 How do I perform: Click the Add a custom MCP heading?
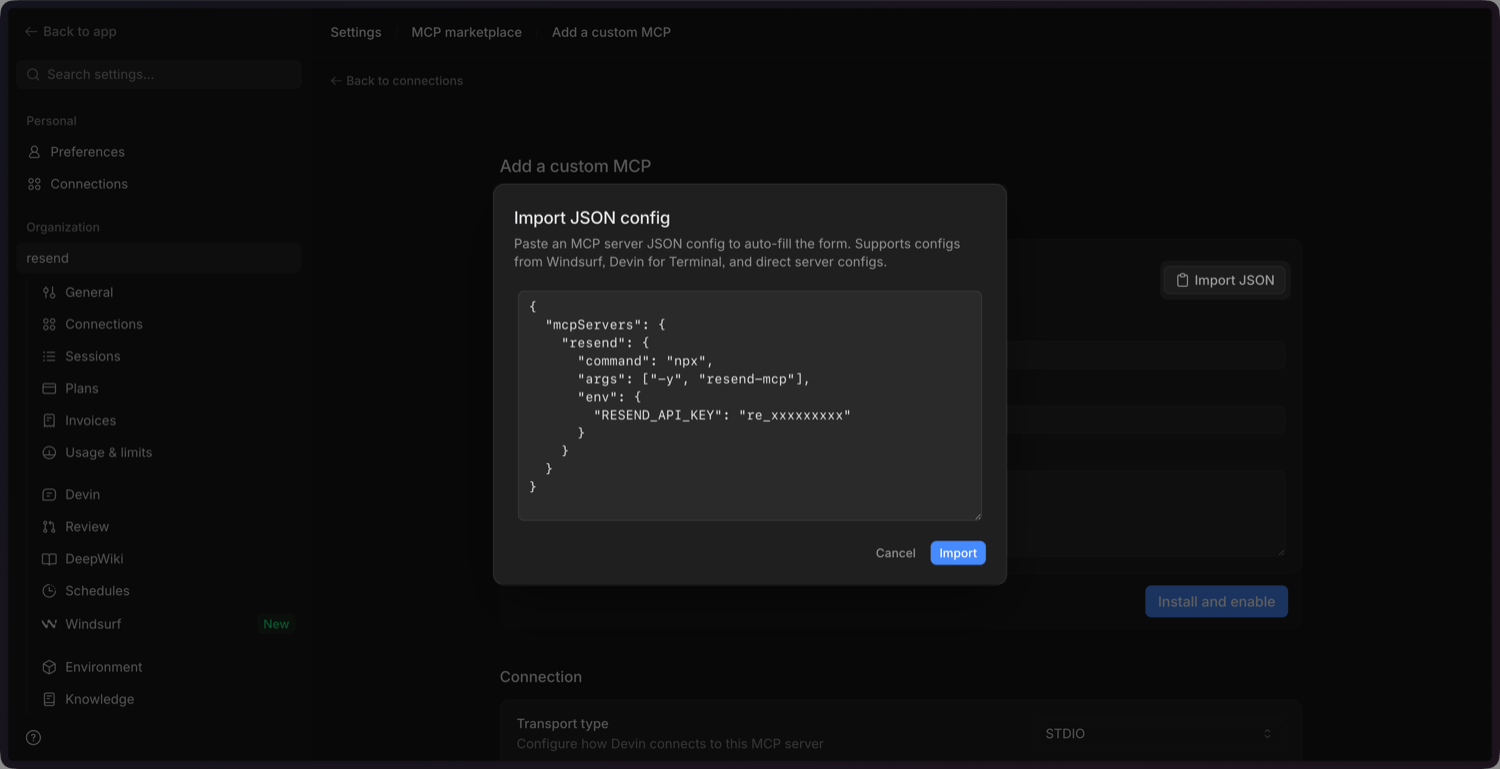pyautogui.click(x=575, y=166)
